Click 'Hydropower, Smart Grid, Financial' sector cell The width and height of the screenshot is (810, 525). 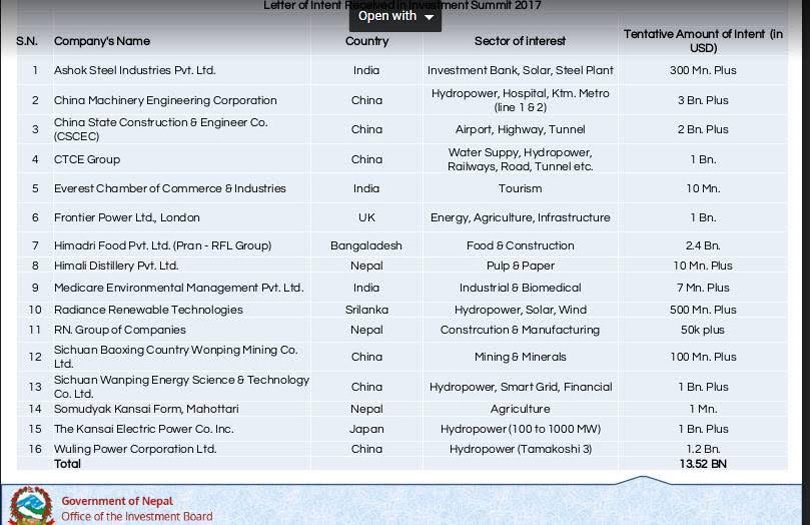520,387
